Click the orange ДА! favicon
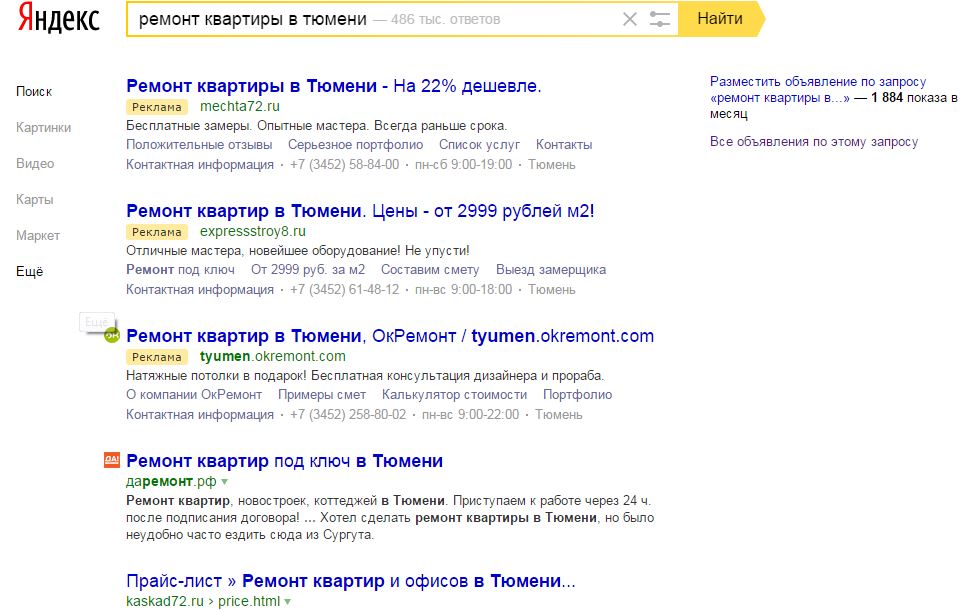Screen dimensions: 971x612 coord(112,460)
